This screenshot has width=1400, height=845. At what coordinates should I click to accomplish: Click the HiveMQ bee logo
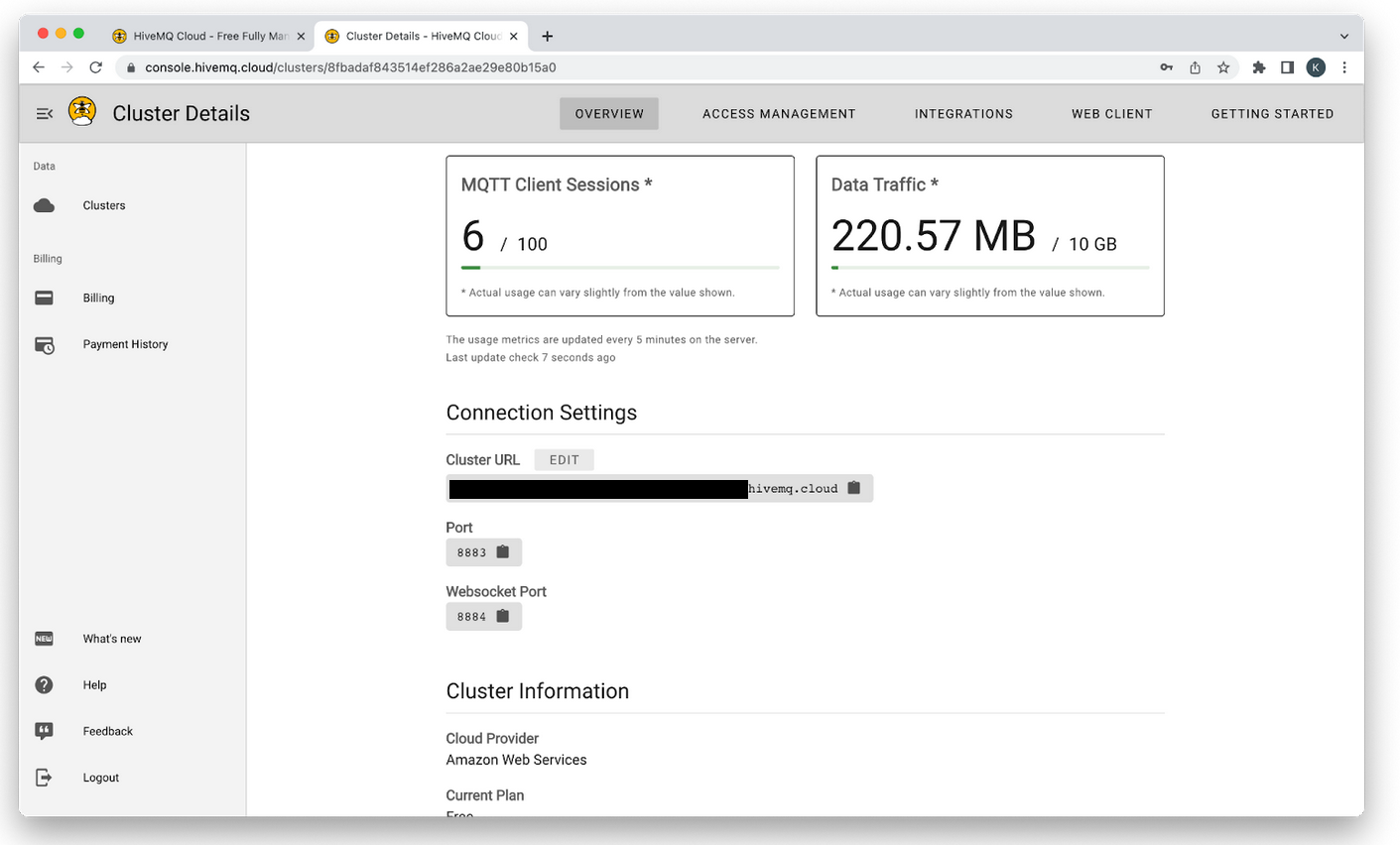[x=82, y=111]
